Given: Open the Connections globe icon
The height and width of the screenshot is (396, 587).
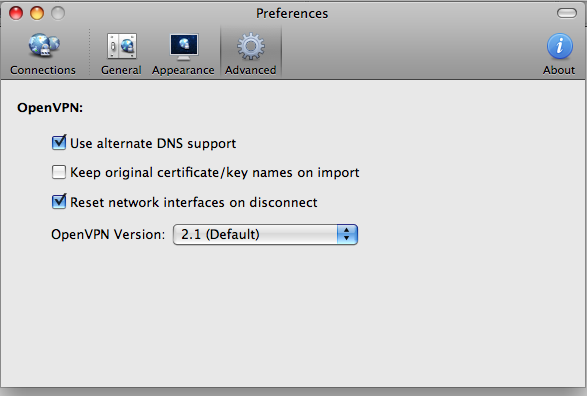Looking at the screenshot, I should pos(44,45).
